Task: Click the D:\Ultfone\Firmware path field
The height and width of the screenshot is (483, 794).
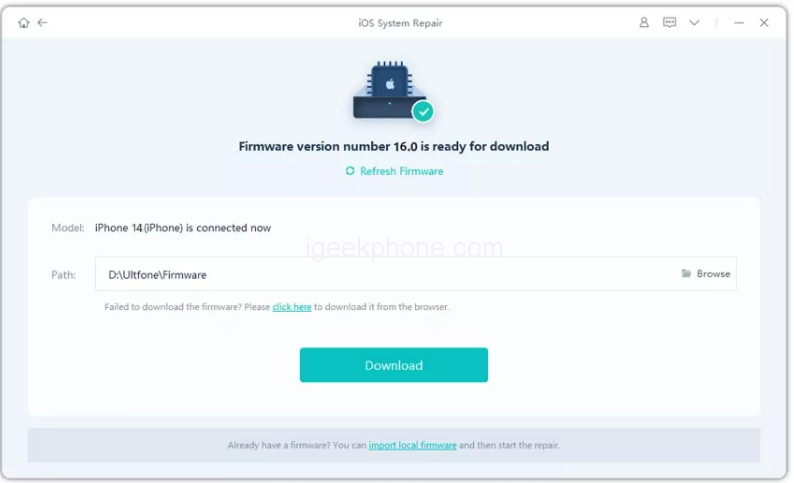Action: tap(416, 274)
